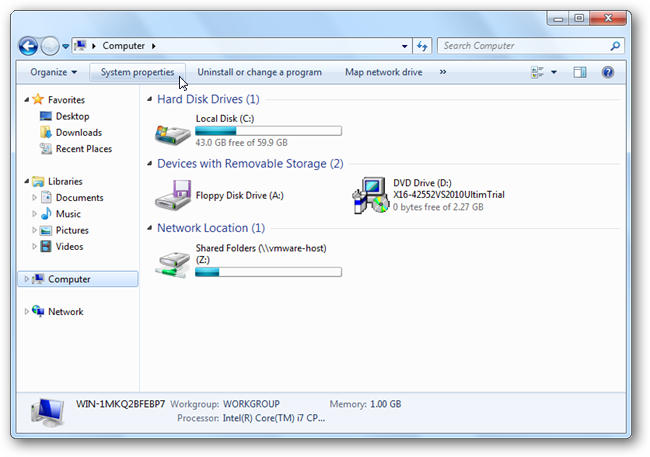The image size is (650, 457).
Task: Select Libraries in navigation pane
Action: tap(65, 182)
